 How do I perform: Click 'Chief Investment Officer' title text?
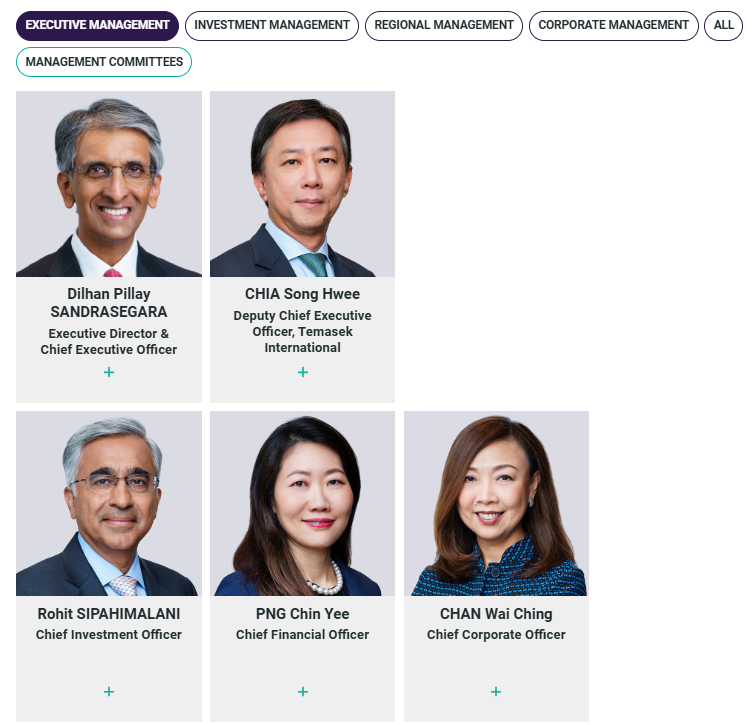tap(109, 635)
